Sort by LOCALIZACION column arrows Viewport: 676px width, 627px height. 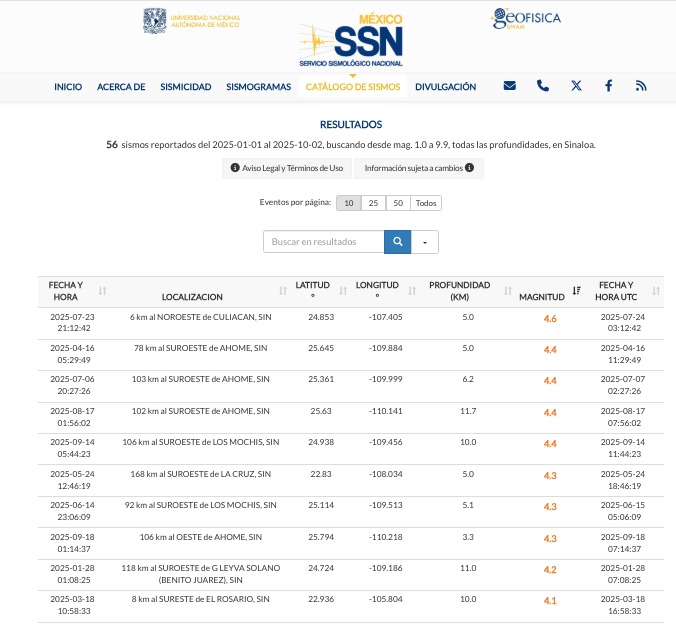283,291
